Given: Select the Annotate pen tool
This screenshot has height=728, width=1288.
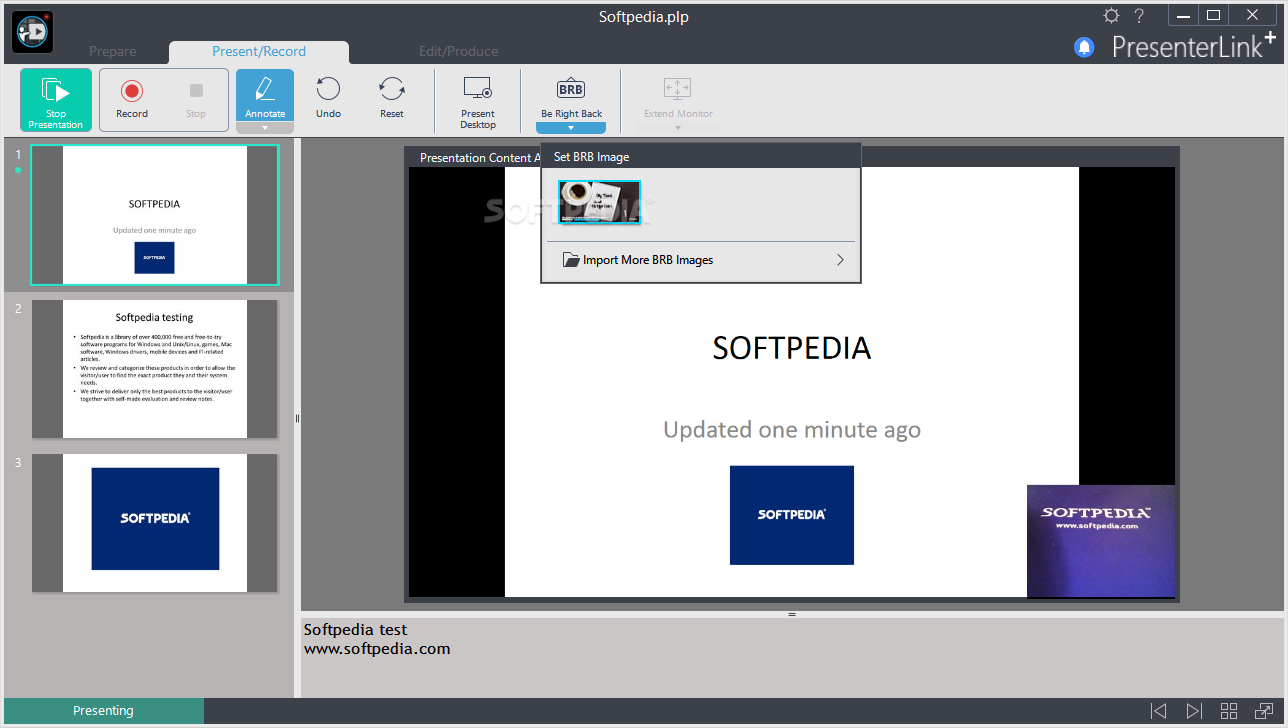Looking at the screenshot, I should [x=265, y=96].
